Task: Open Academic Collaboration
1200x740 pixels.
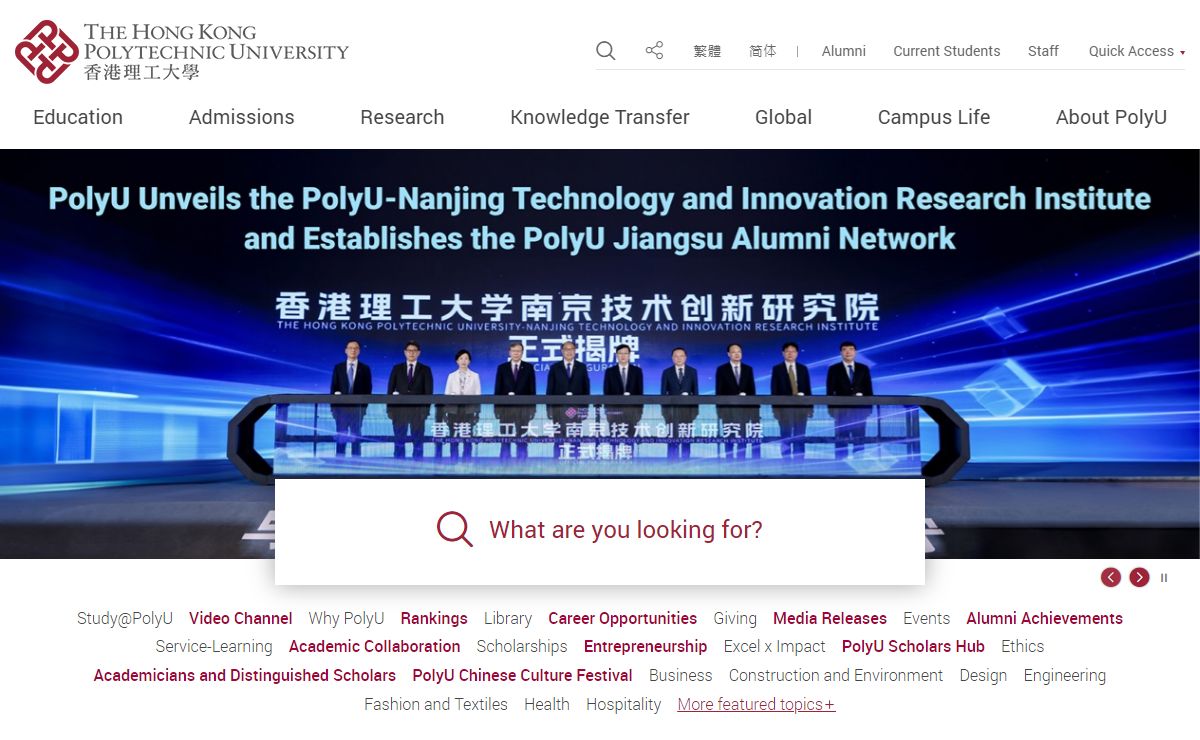Action: click(x=375, y=646)
